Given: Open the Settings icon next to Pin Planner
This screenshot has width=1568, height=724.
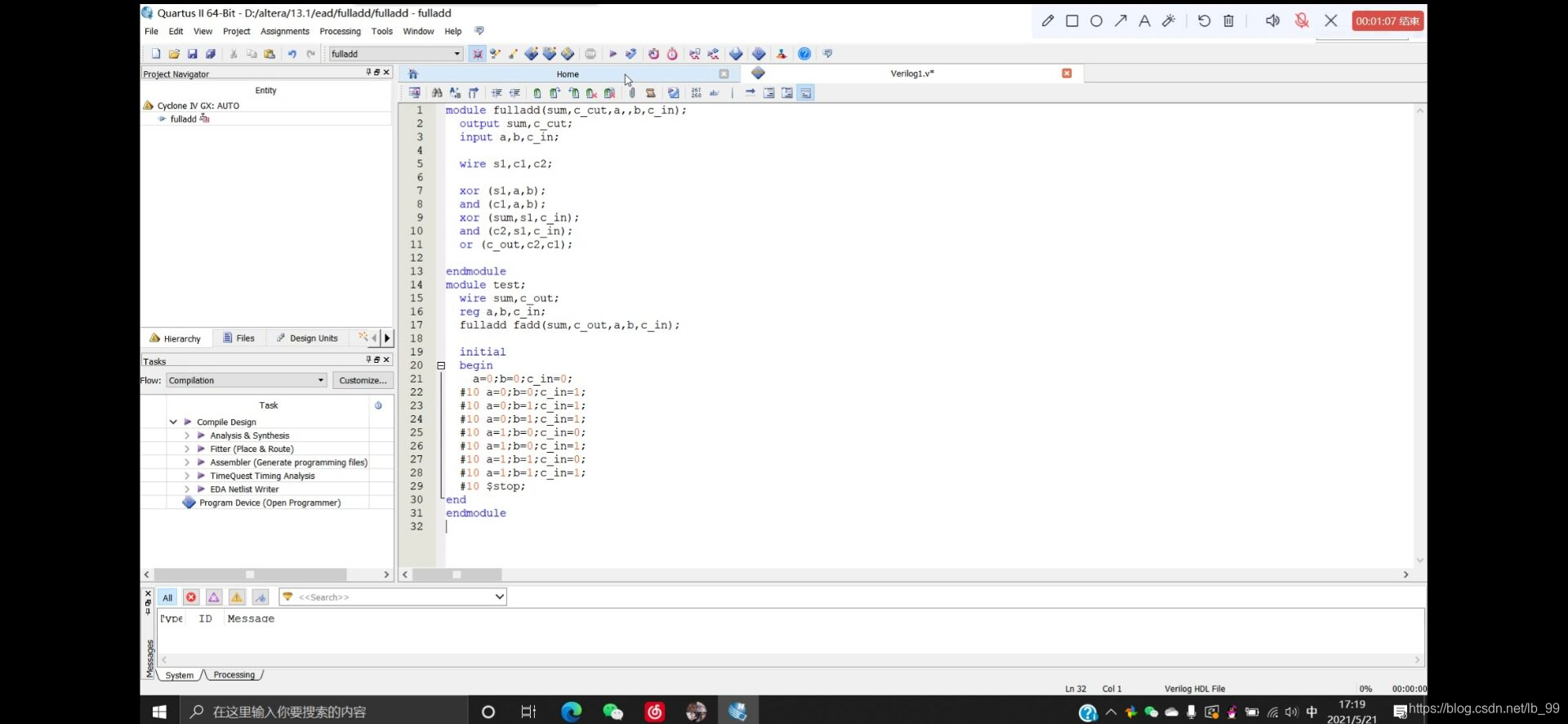Looking at the screenshot, I should (495, 54).
